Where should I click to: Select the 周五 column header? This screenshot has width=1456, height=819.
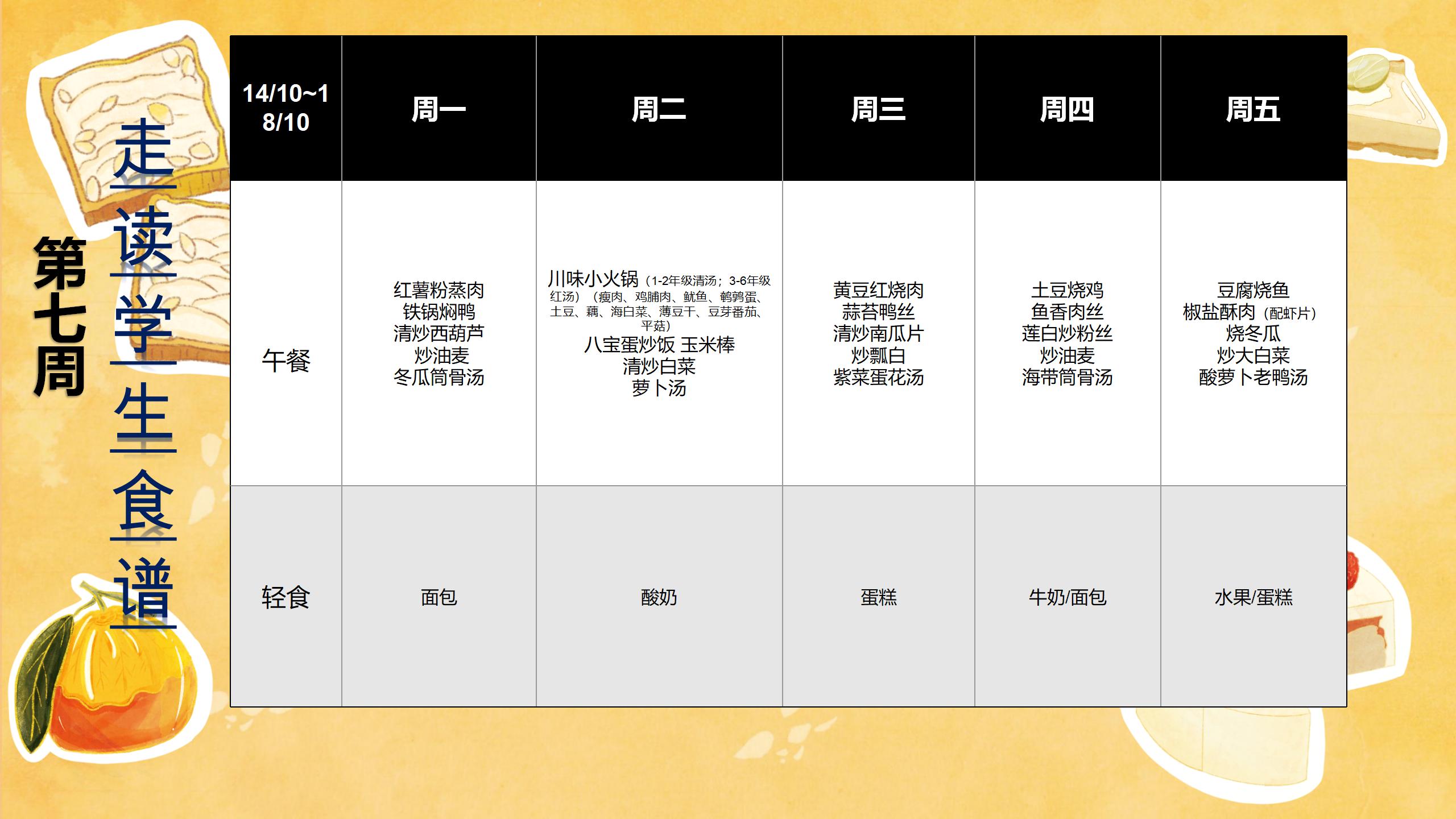[1253, 108]
